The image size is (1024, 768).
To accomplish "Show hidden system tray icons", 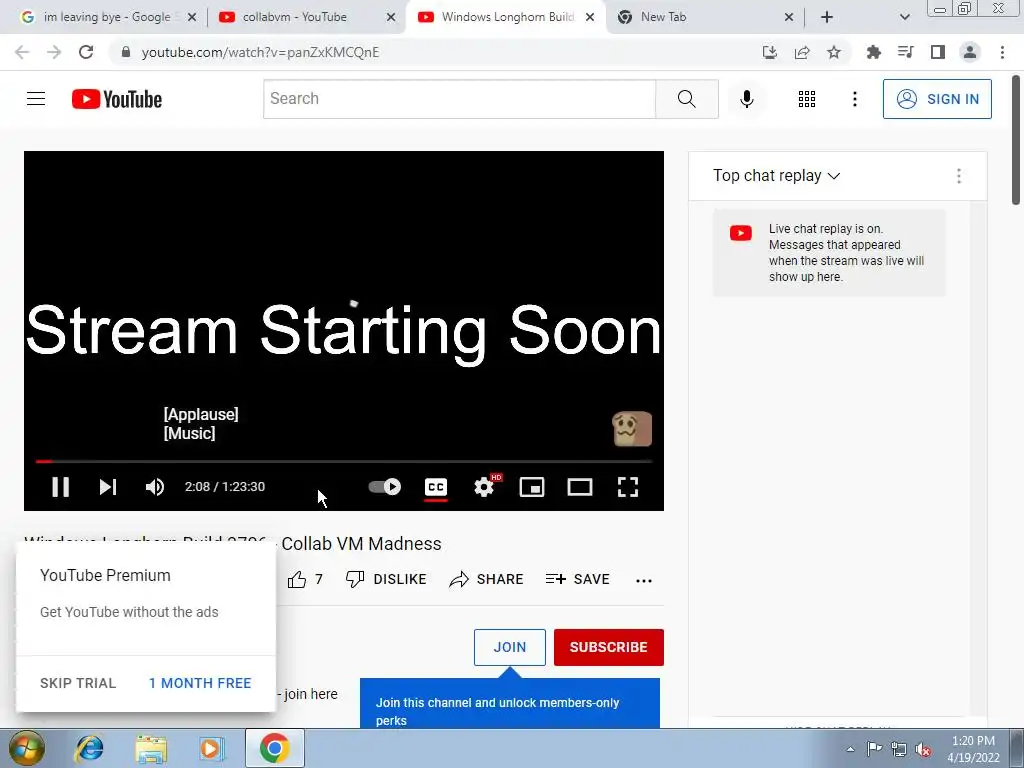I will (x=850, y=749).
